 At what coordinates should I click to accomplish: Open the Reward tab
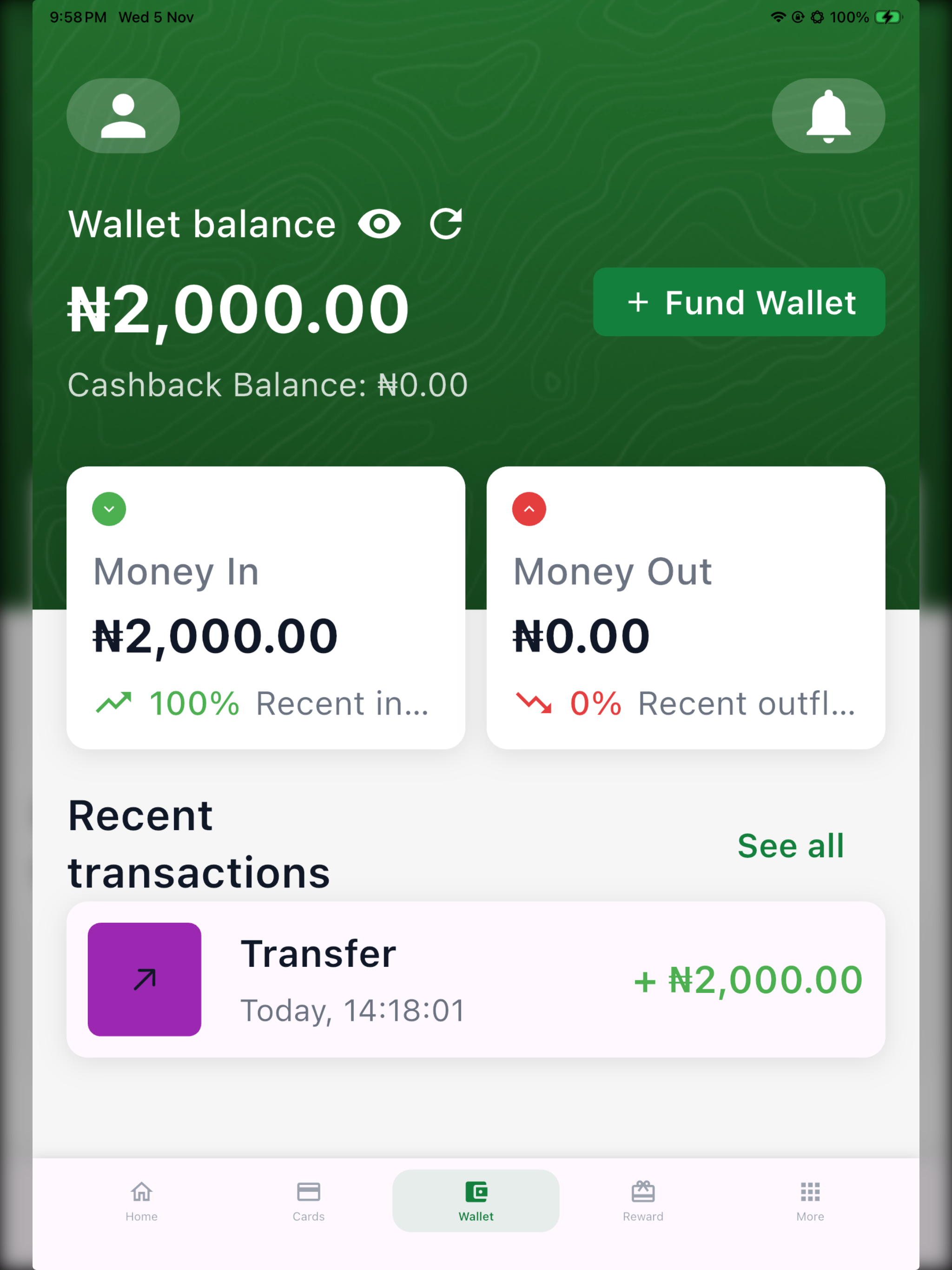point(642,1201)
